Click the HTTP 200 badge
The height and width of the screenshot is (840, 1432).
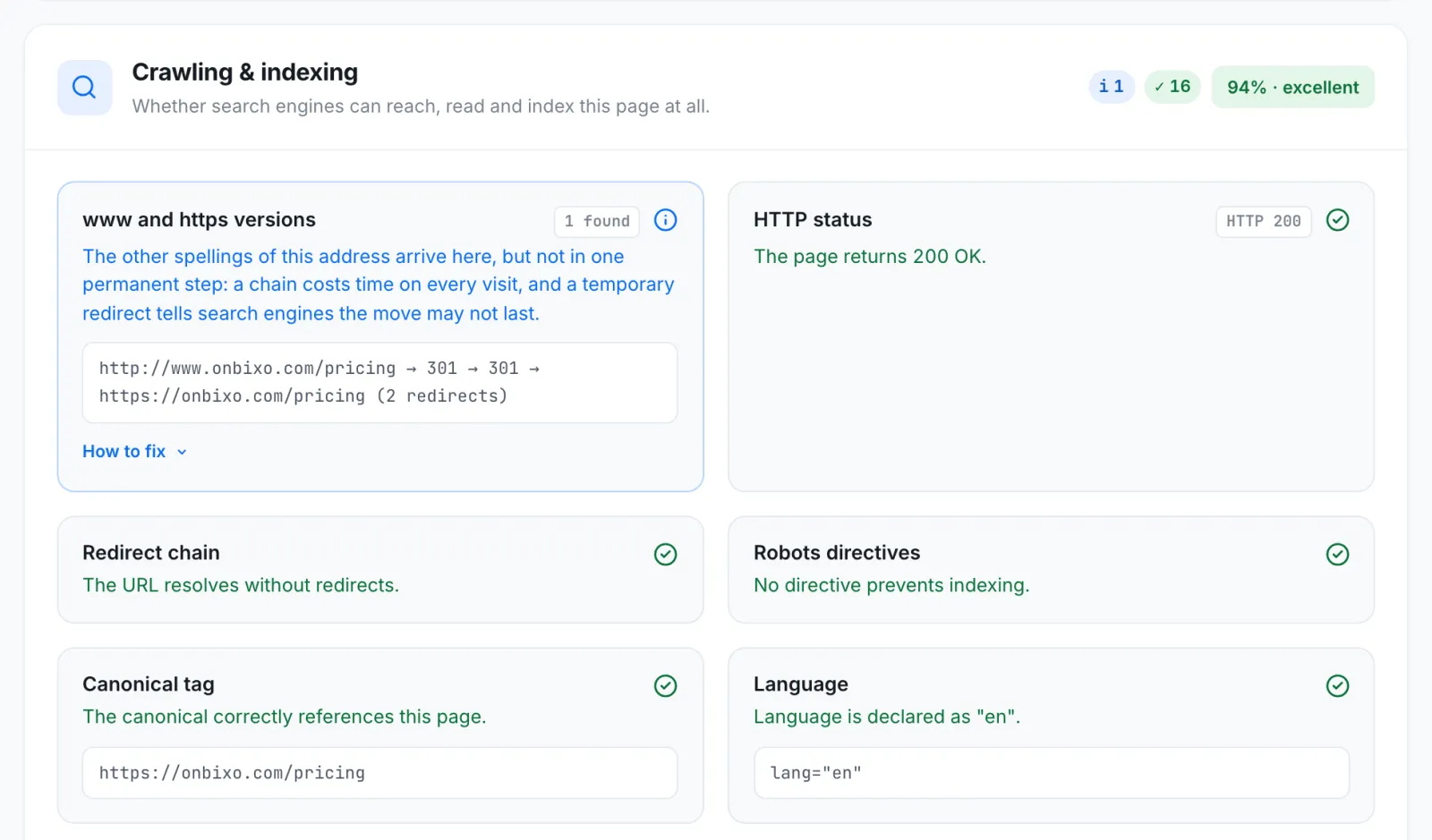(x=1263, y=221)
